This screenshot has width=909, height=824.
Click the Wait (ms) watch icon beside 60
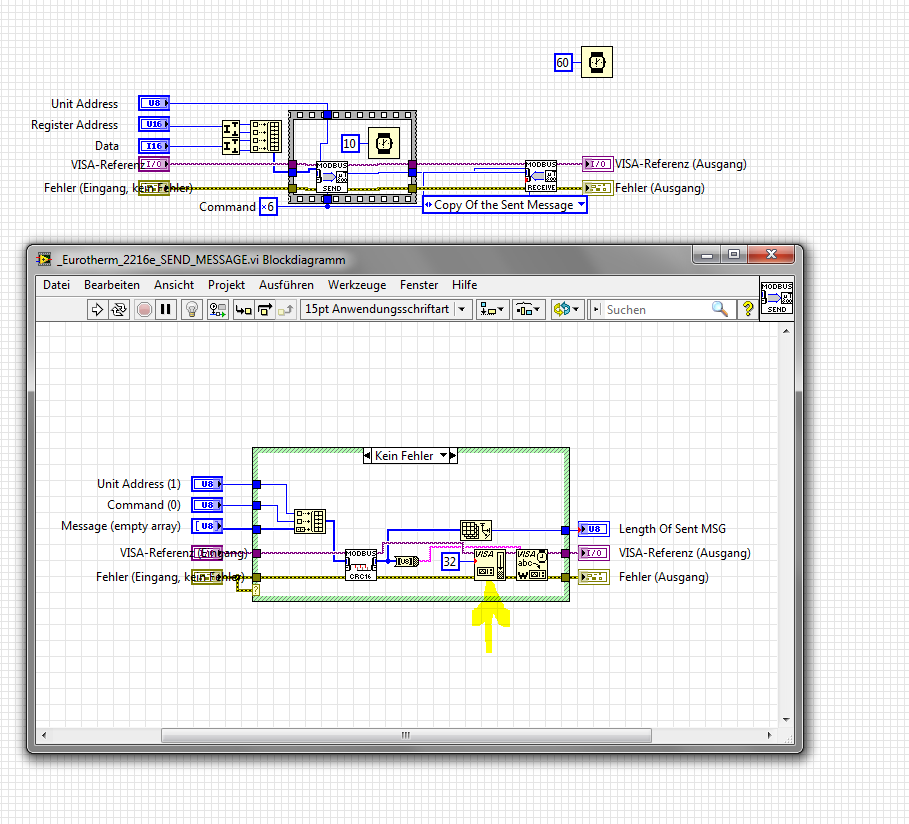pyautogui.click(x=597, y=62)
